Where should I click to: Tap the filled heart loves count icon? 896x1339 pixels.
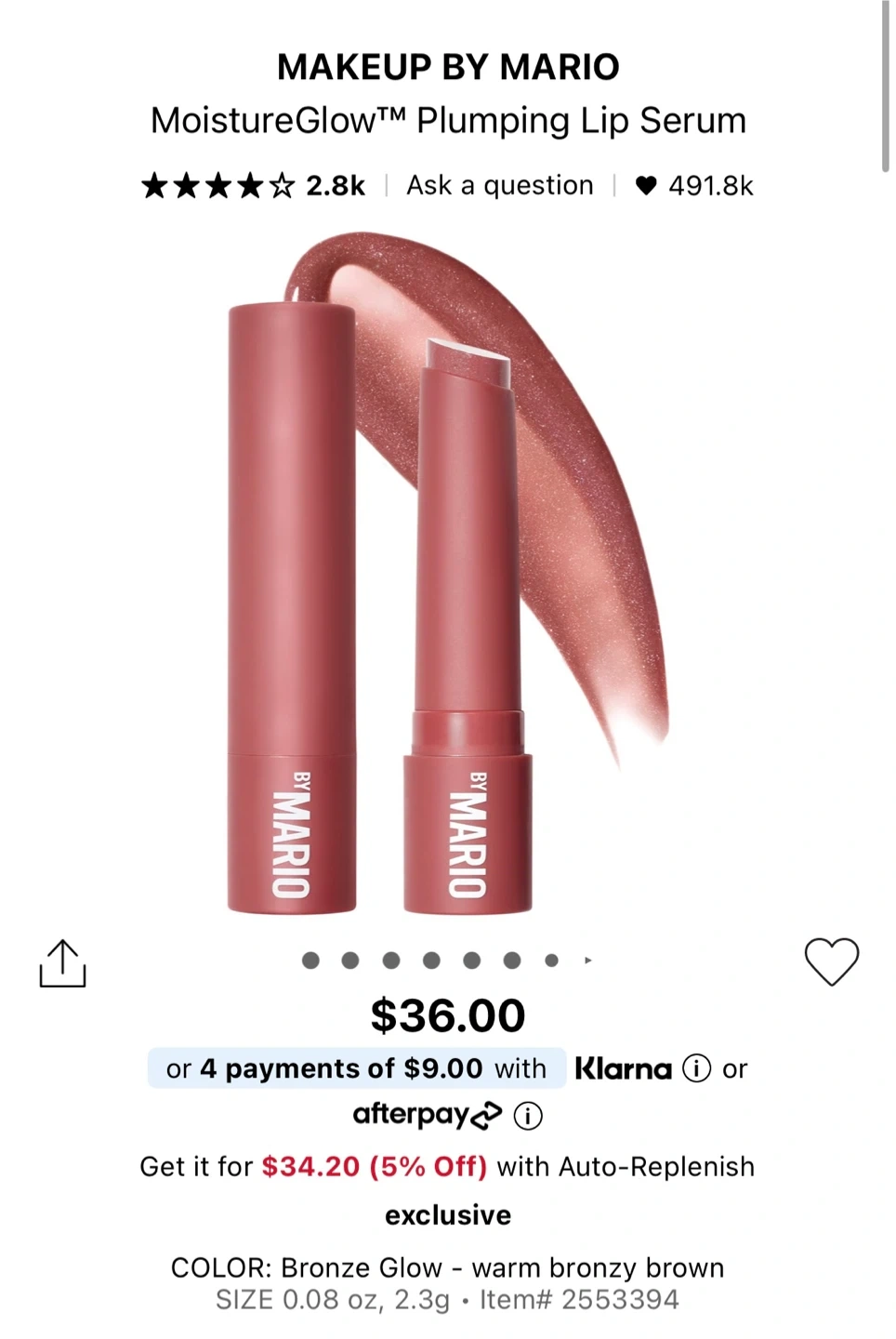point(646,186)
